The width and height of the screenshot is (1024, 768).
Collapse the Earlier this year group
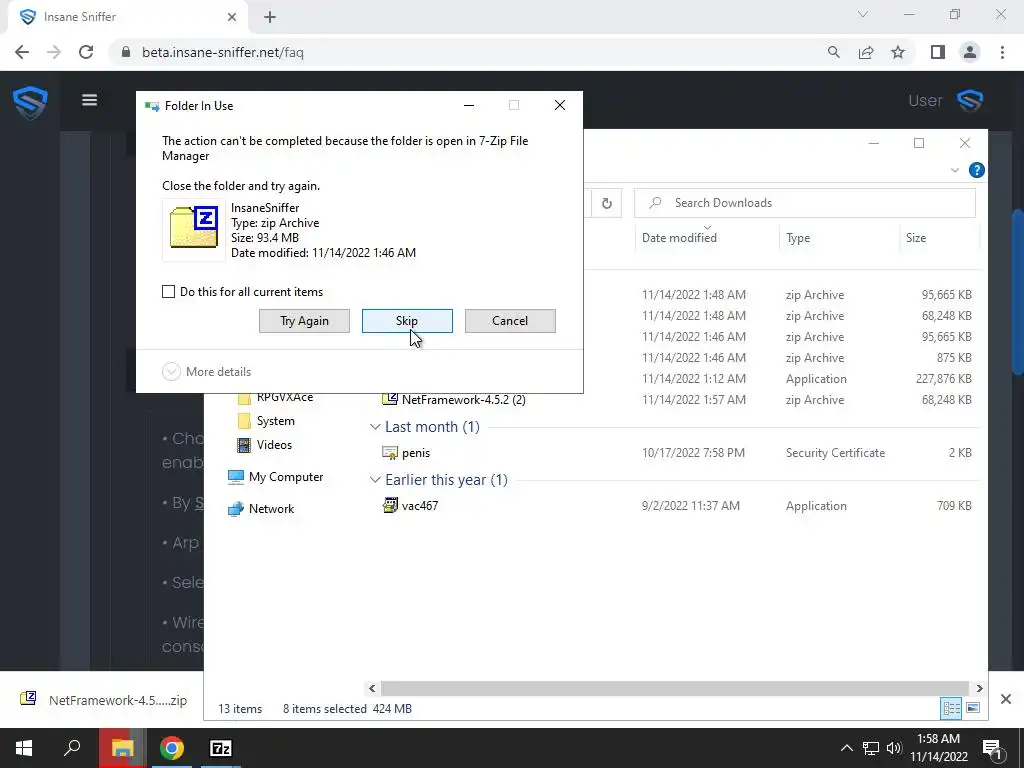click(x=375, y=480)
